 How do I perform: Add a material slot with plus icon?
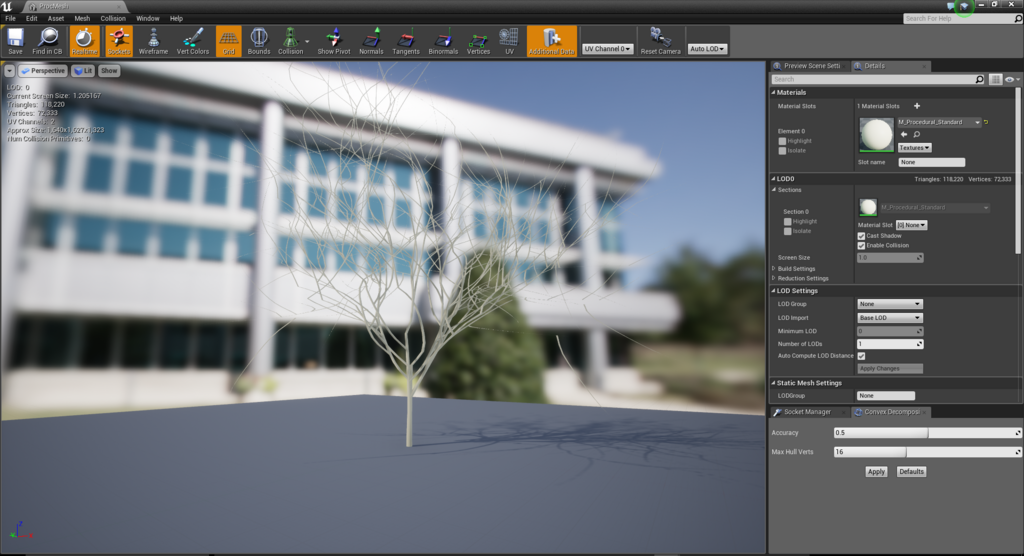(x=917, y=106)
